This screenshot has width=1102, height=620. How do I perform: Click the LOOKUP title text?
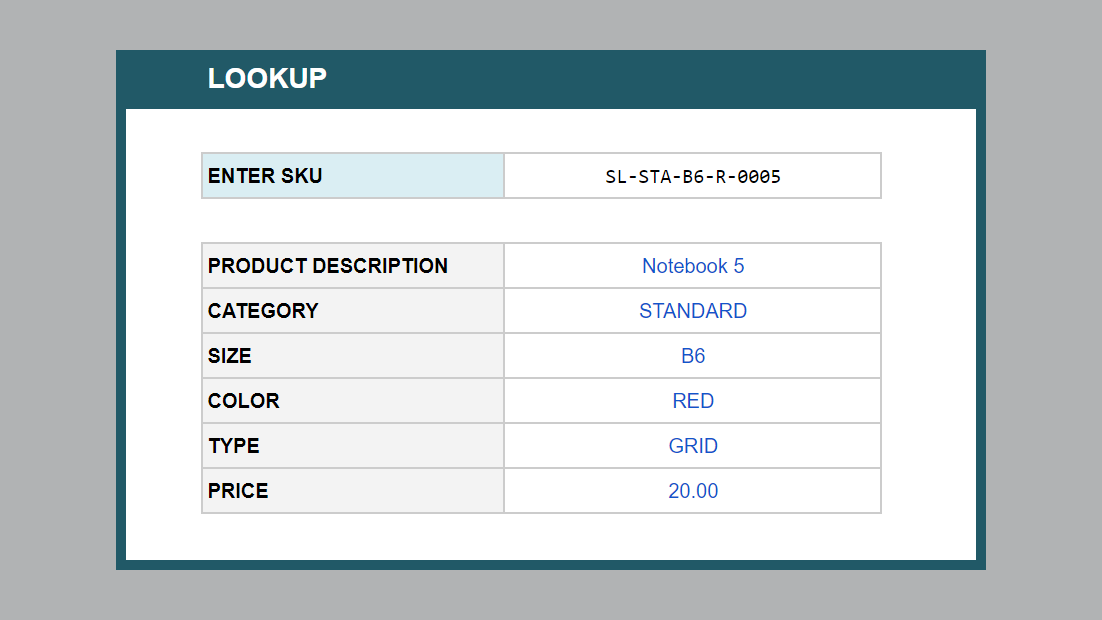[x=267, y=79]
